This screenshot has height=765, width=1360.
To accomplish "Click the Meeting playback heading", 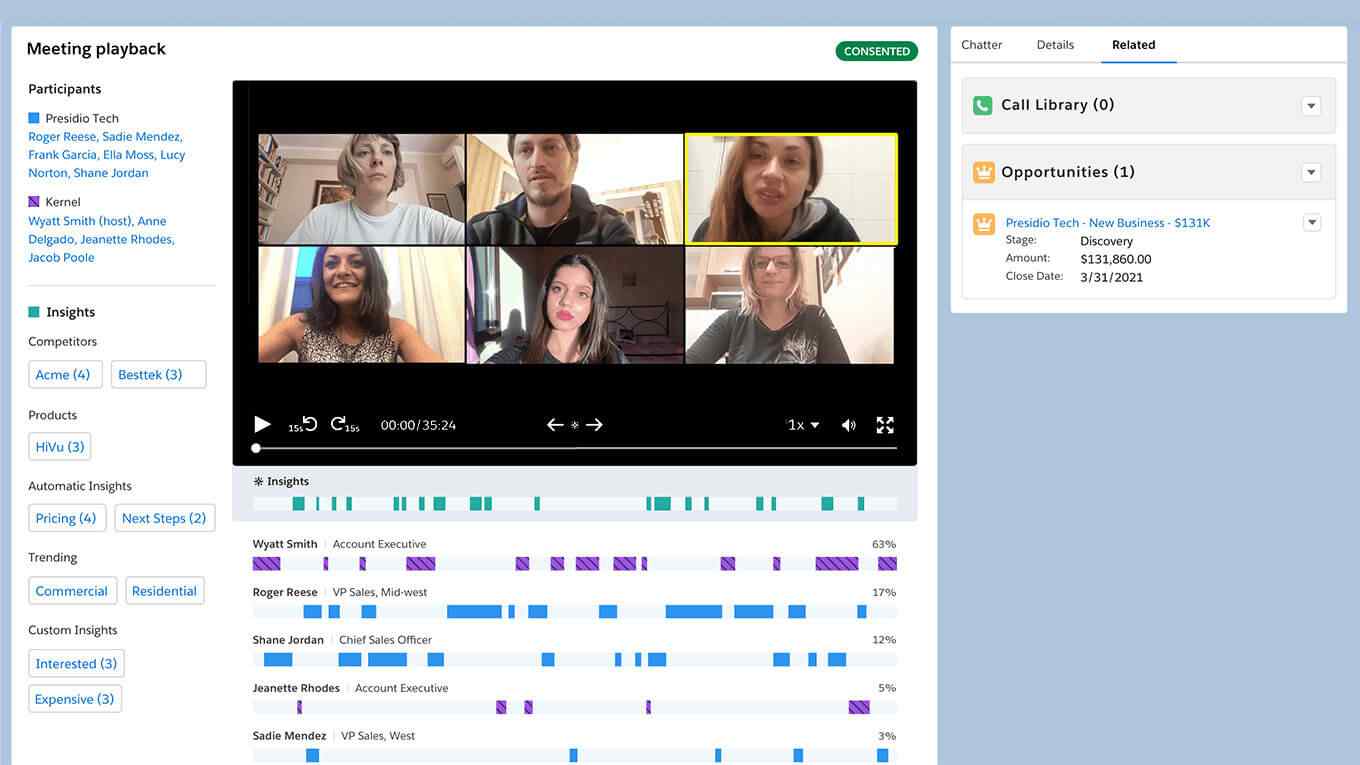I will (x=96, y=49).
